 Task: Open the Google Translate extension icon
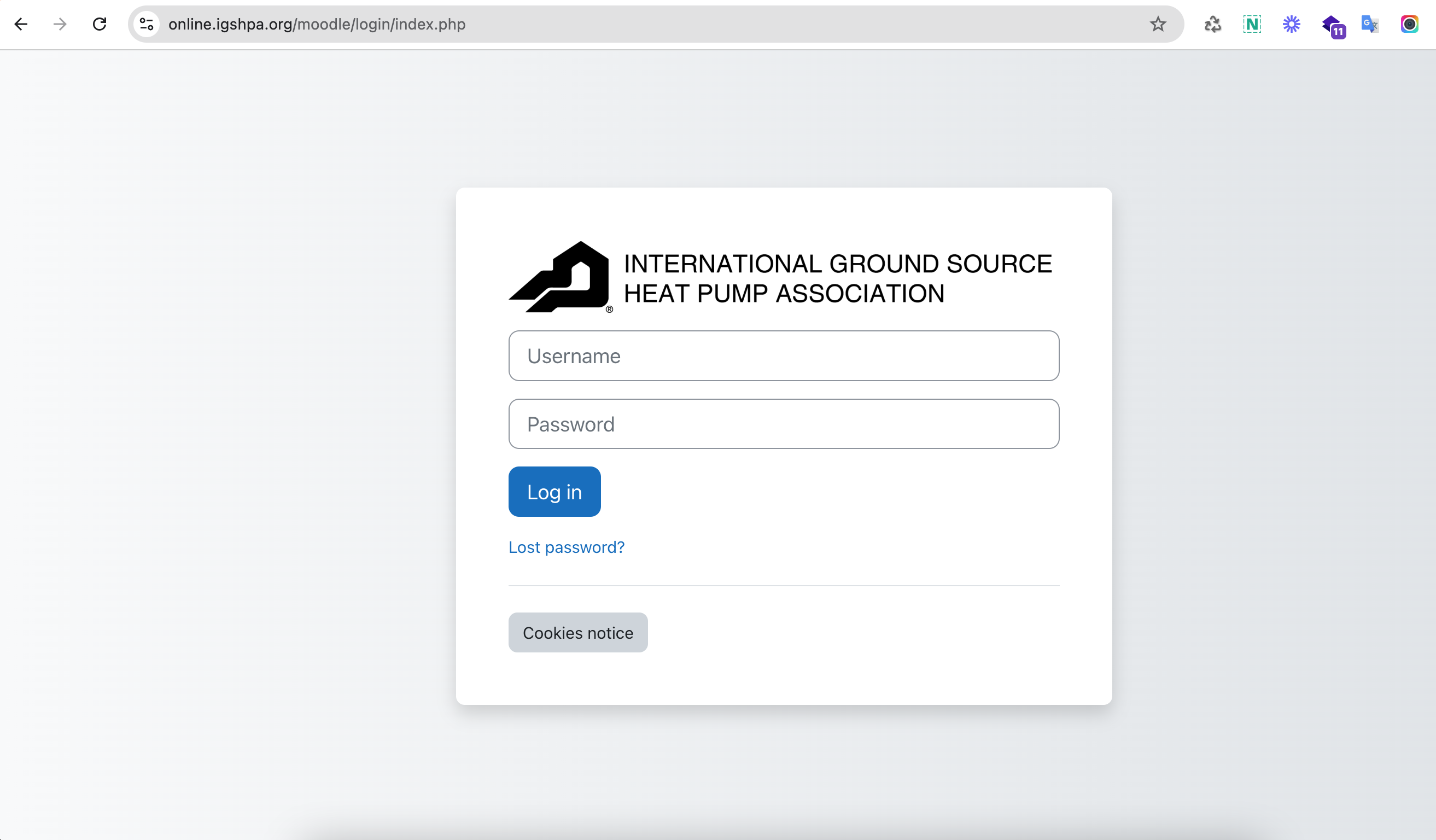point(1370,24)
